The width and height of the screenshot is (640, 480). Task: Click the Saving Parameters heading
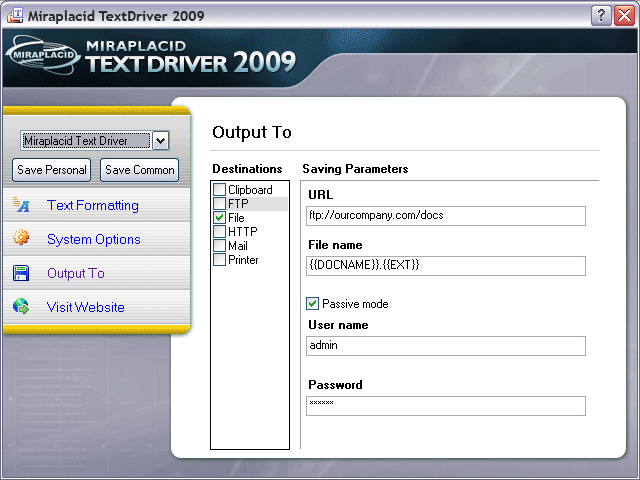(355, 169)
